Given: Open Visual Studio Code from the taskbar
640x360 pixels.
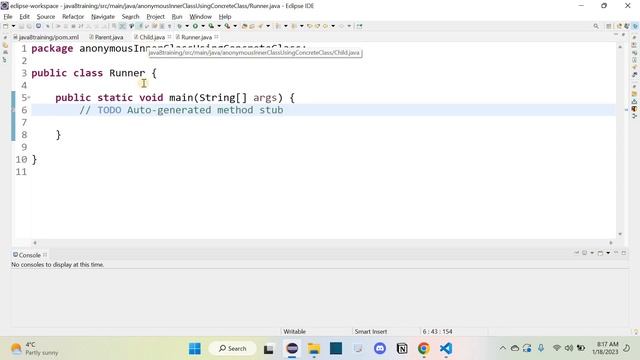Looking at the screenshot, I should 446,349.
